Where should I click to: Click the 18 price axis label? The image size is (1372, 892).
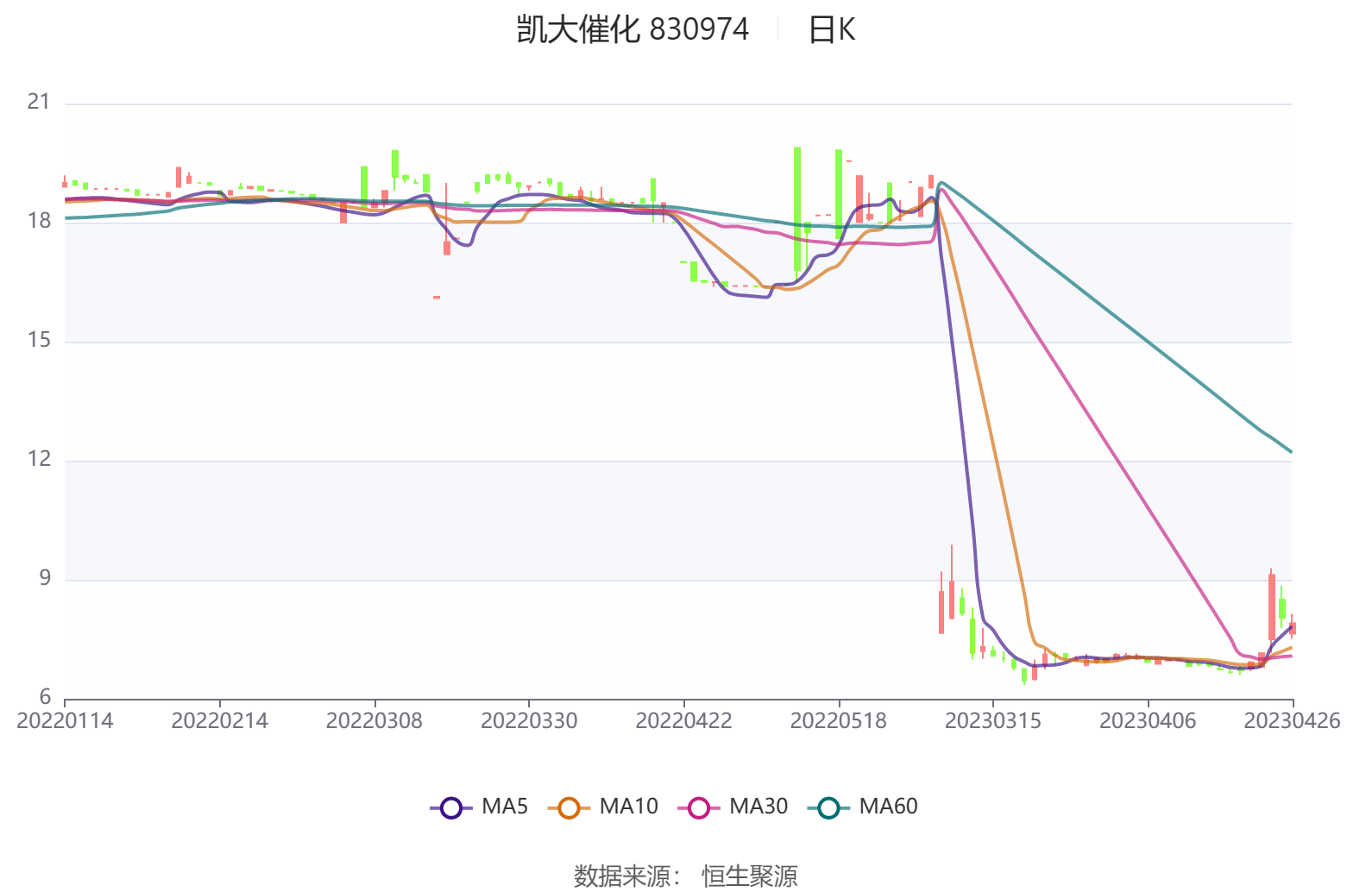39,221
